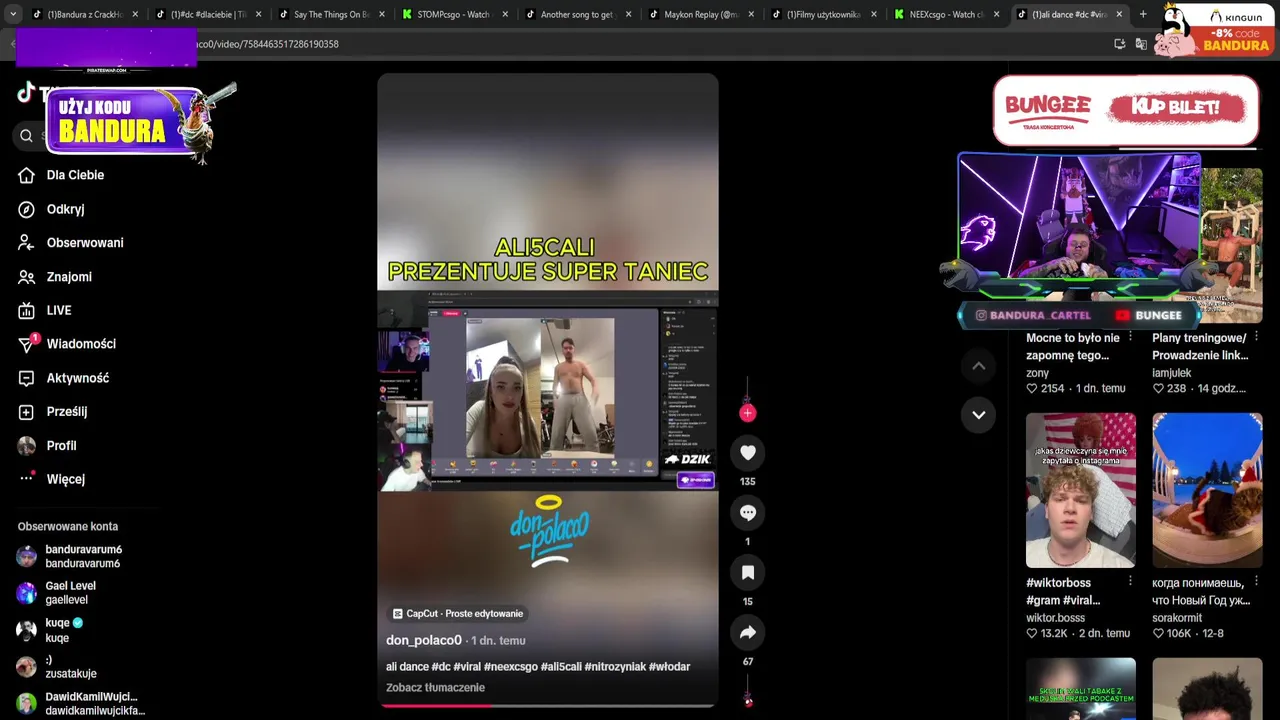Image resolution: width=1280 pixels, height=720 pixels.
Task: Click the #ali5cali hashtag in caption
Action: 561,666
